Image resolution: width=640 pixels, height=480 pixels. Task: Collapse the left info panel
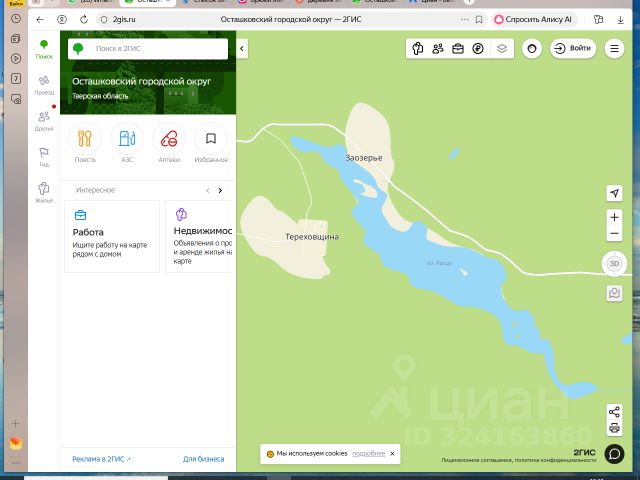point(242,49)
